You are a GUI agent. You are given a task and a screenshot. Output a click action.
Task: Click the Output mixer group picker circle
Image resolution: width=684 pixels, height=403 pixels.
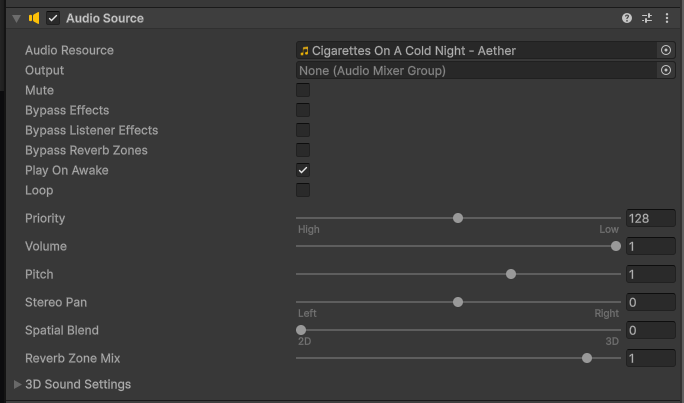point(666,70)
